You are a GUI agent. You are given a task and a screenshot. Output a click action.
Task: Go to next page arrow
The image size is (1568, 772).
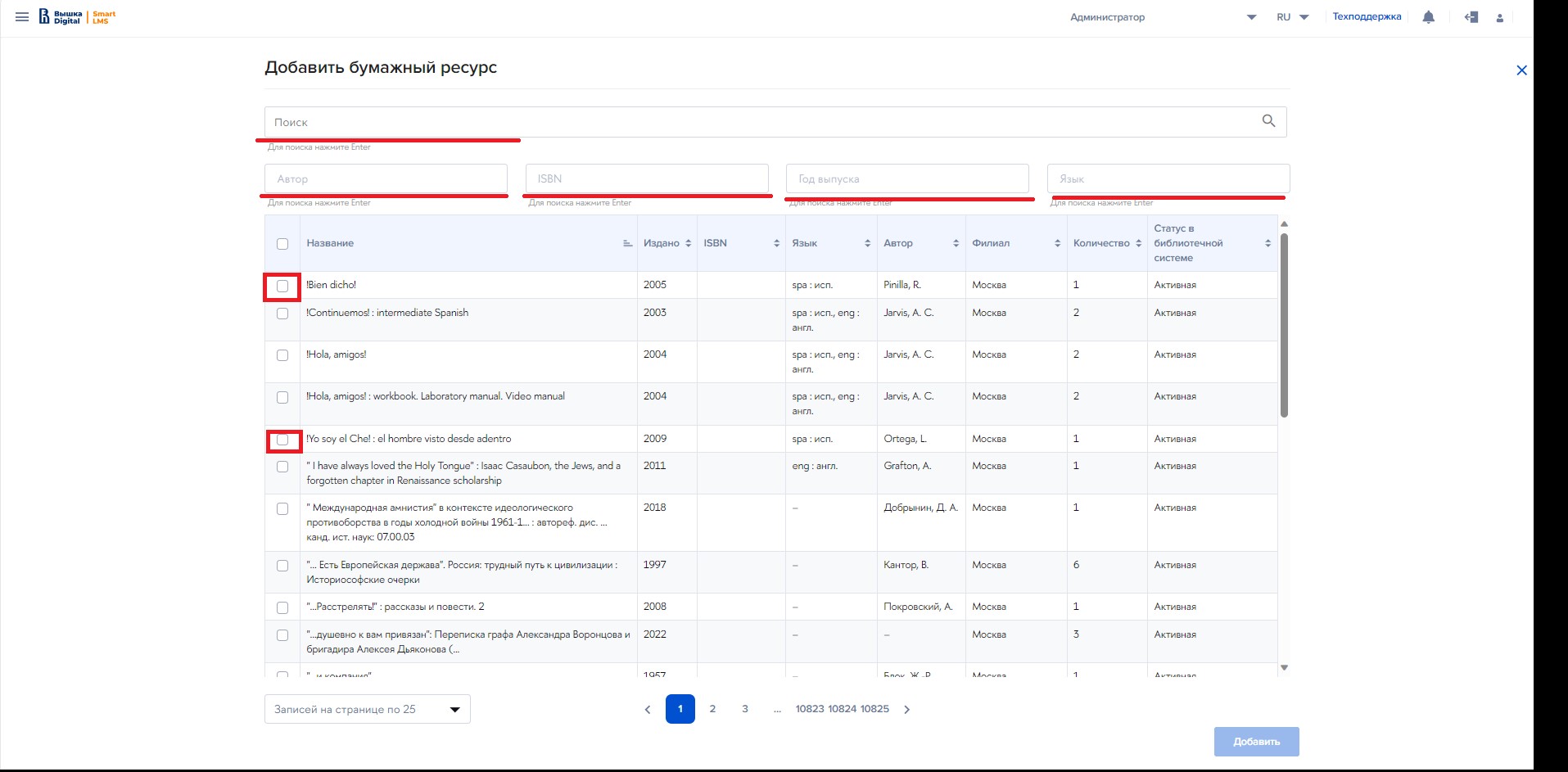[906, 710]
